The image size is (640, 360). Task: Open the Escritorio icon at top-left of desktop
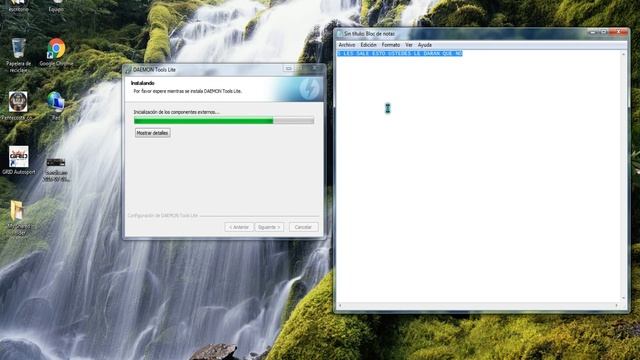pyautogui.click(x=18, y=6)
